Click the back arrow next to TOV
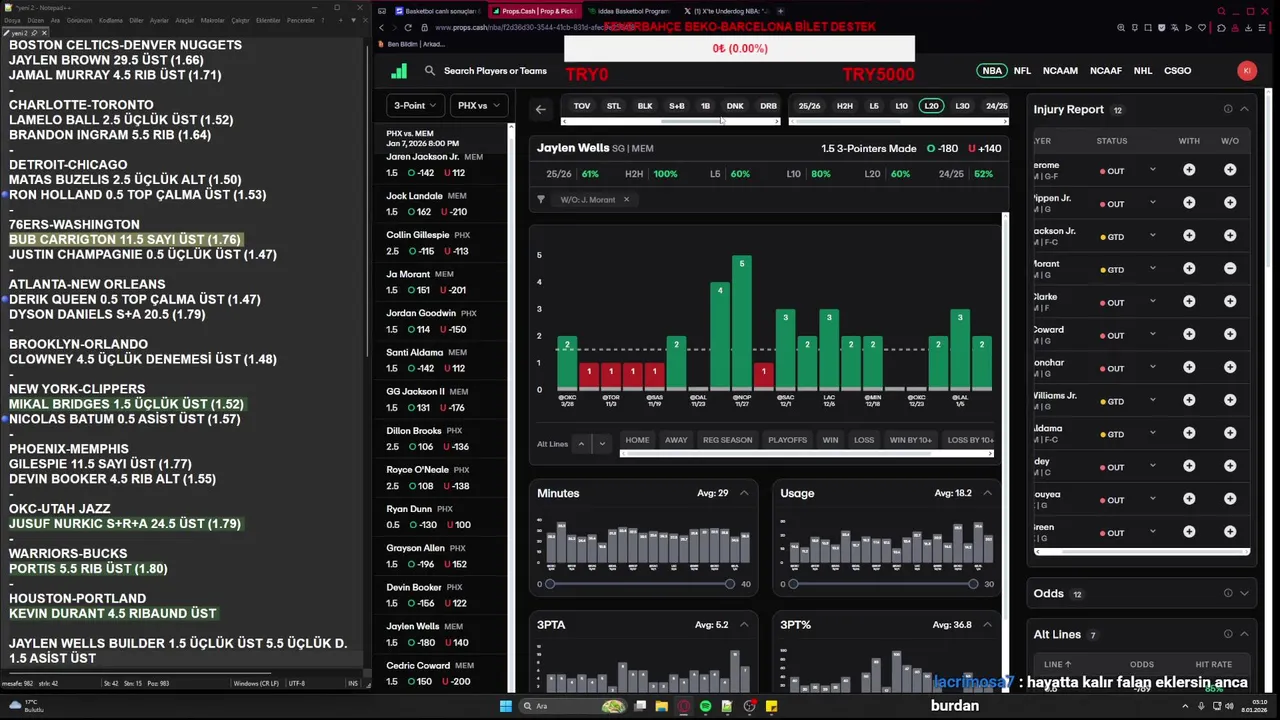This screenshot has height=720, width=1280. point(541,110)
